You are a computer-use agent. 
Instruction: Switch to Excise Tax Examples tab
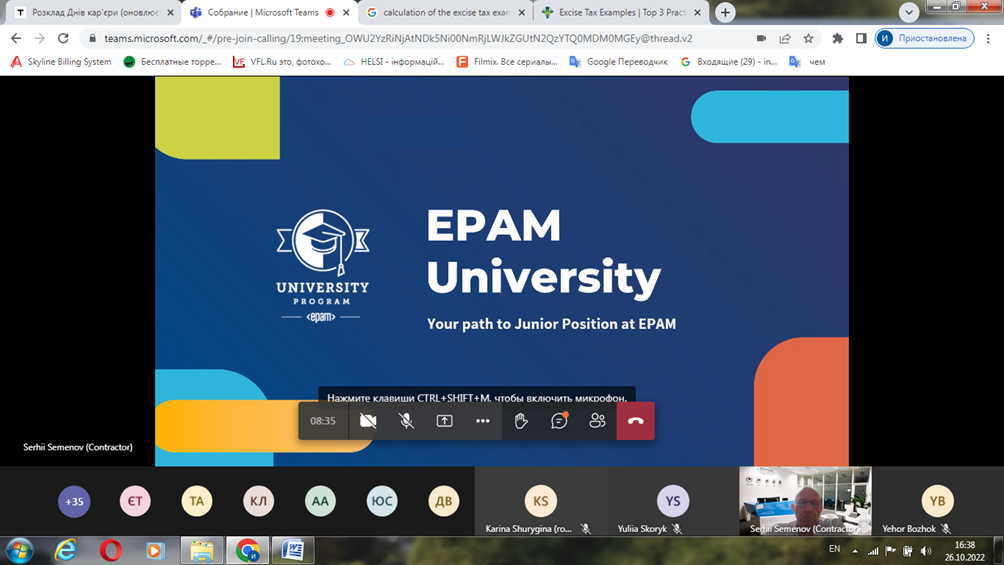pyautogui.click(x=621, y=12)
